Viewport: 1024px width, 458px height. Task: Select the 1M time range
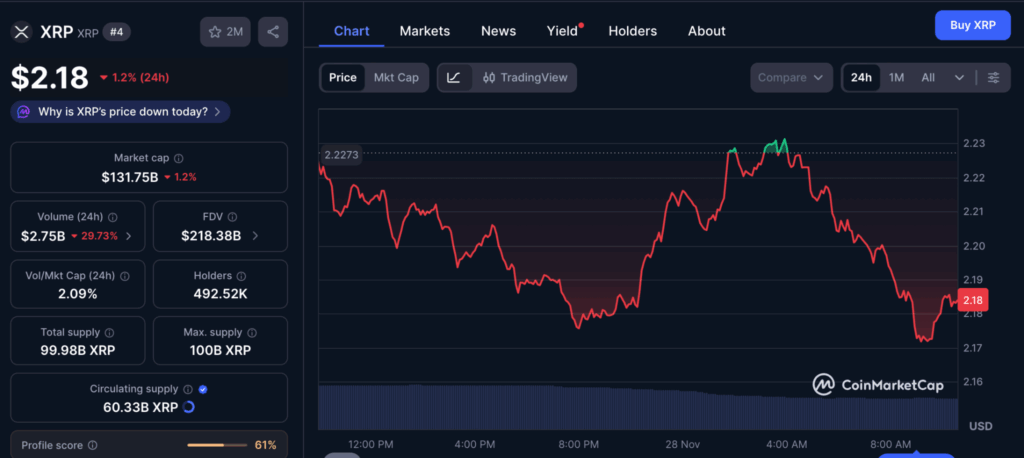point(896,78)
